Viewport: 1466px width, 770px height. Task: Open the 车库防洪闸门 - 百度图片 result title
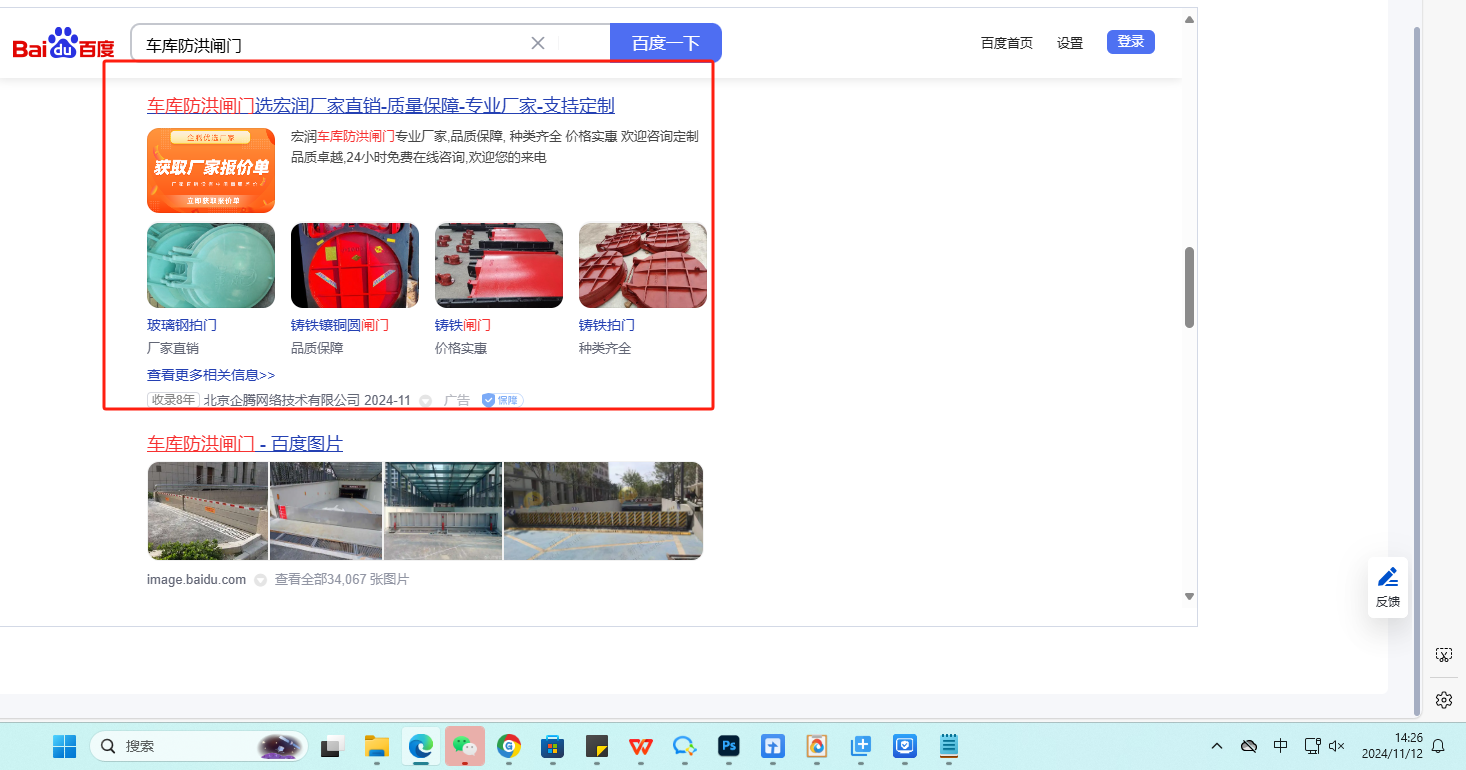tap(245, 443)
